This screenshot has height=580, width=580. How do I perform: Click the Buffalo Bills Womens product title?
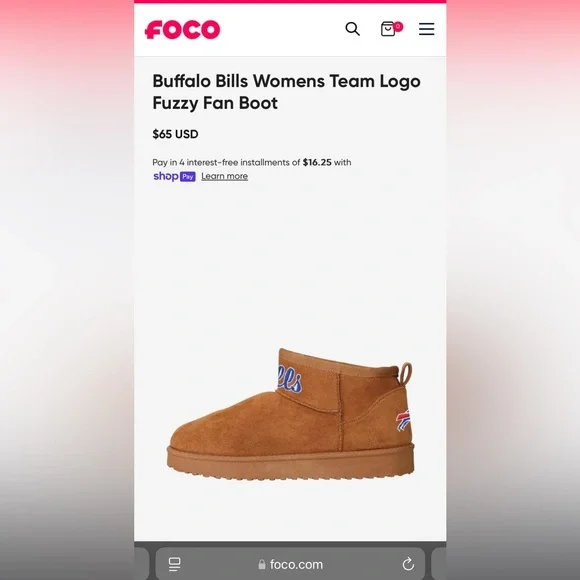pyautogui.click(x=286, y=92)
